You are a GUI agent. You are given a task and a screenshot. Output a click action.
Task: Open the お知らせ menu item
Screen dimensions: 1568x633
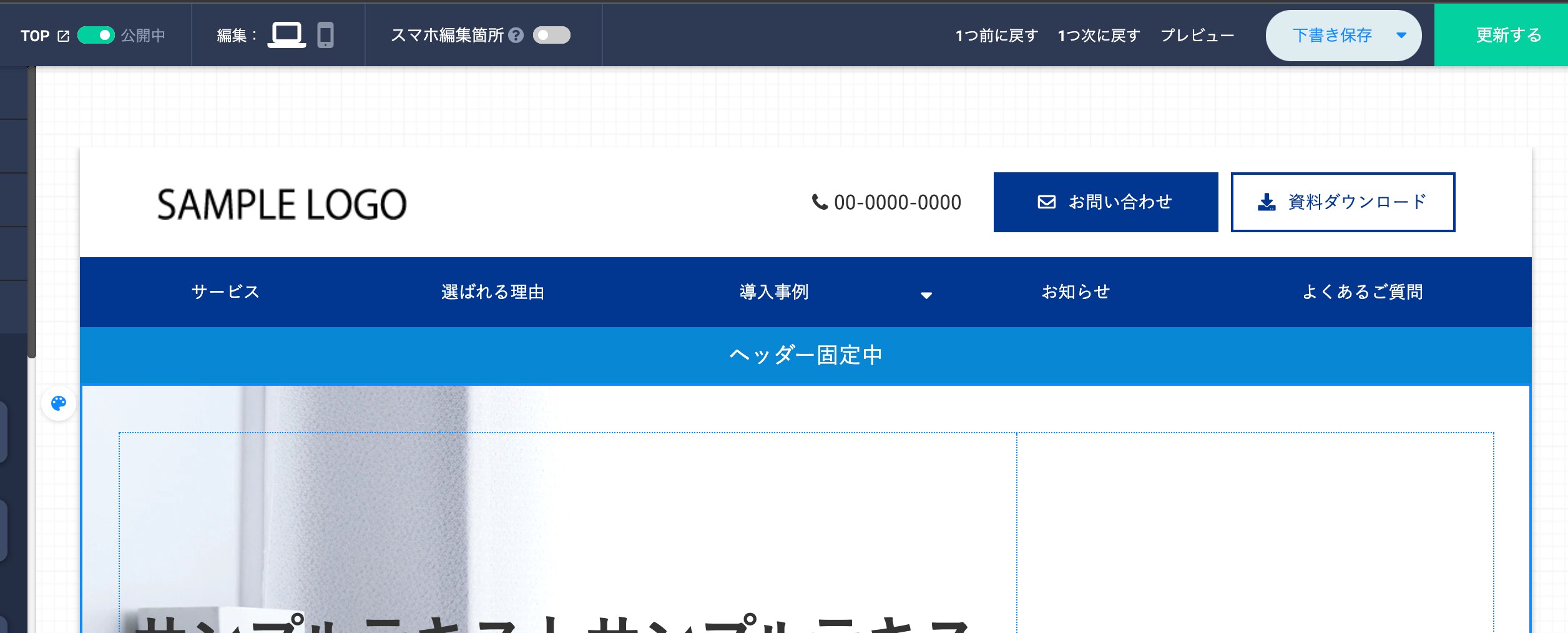pyautogui.click(x=1076, y=292)
